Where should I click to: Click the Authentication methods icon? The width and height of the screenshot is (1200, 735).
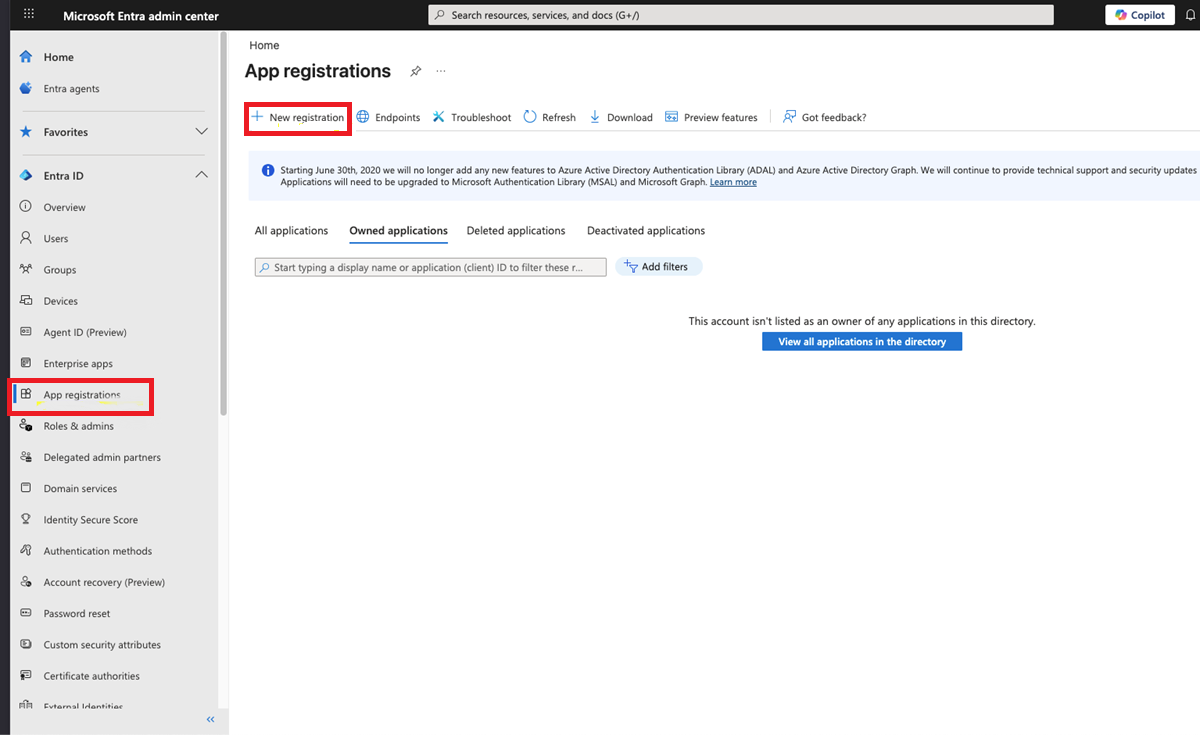coord(26,551)
